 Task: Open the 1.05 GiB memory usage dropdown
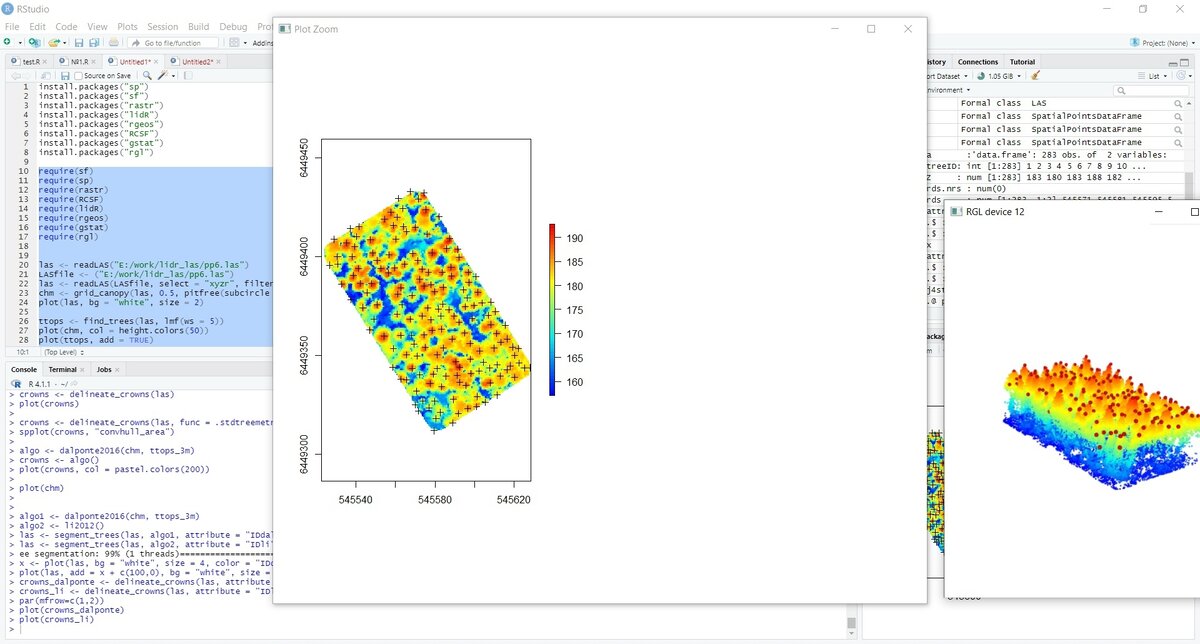(x=1001, y=76)
